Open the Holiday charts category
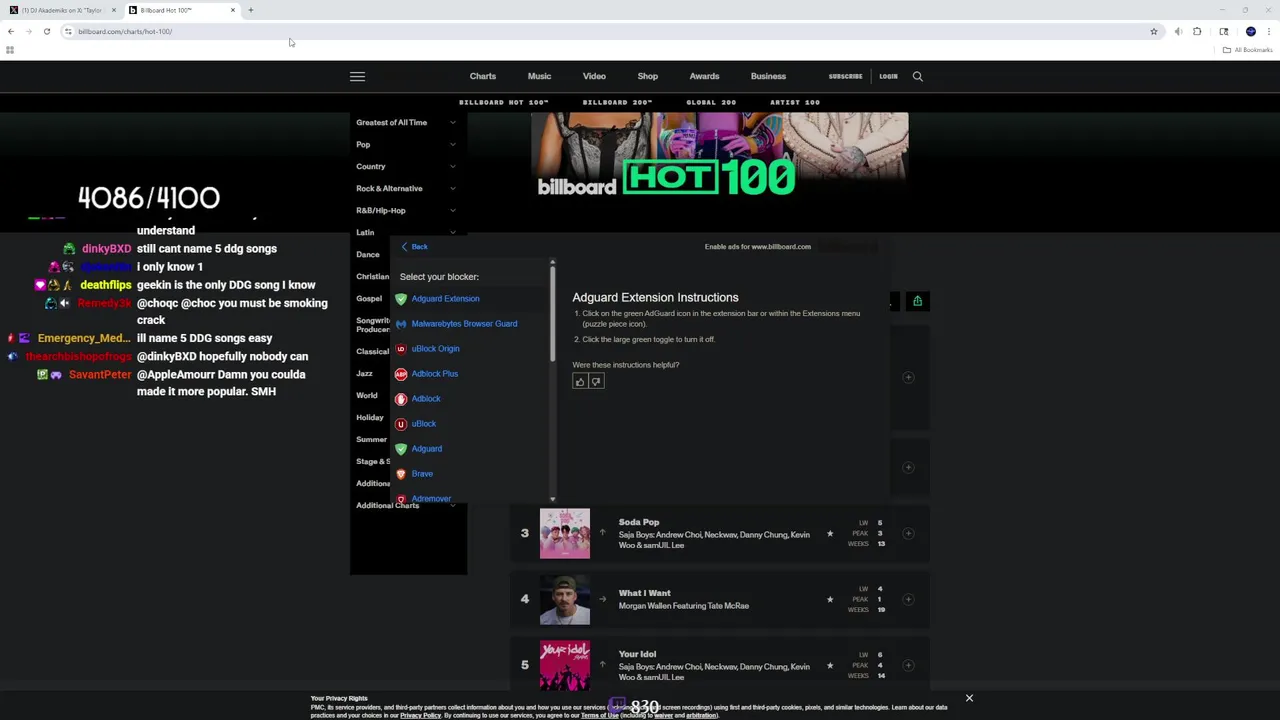The height and width of the screenshot is (720, 1280). pyautogui.click(x=369, y=417)
